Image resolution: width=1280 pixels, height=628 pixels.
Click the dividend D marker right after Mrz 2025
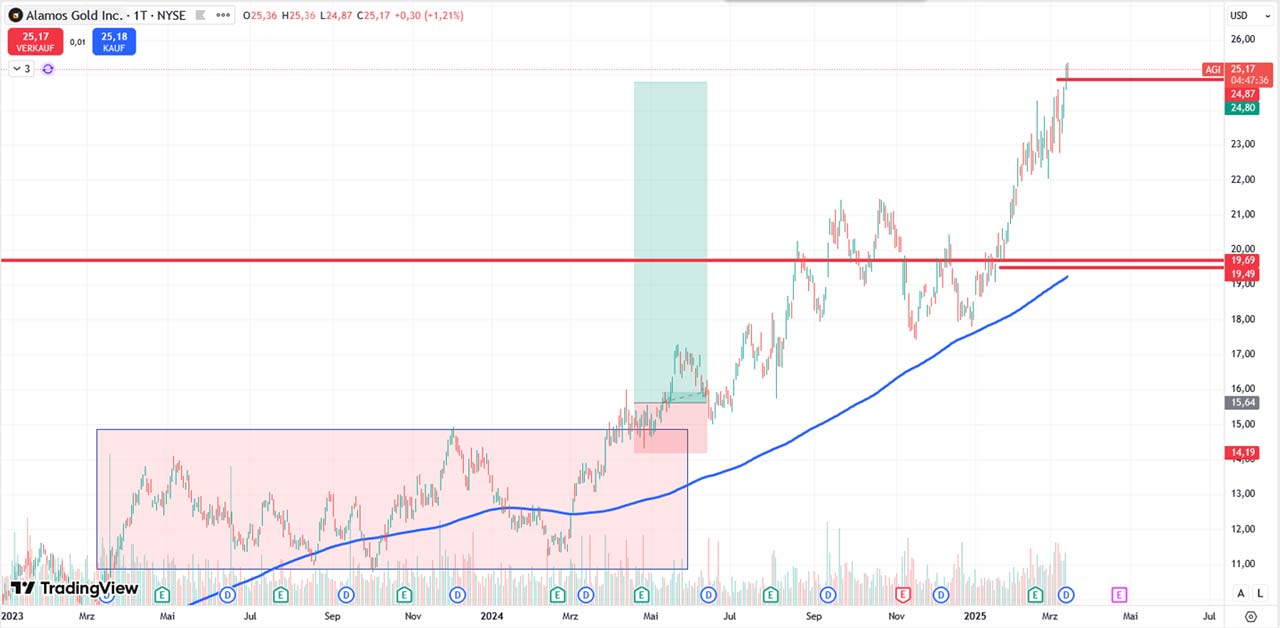click(x=1066, y=594)
